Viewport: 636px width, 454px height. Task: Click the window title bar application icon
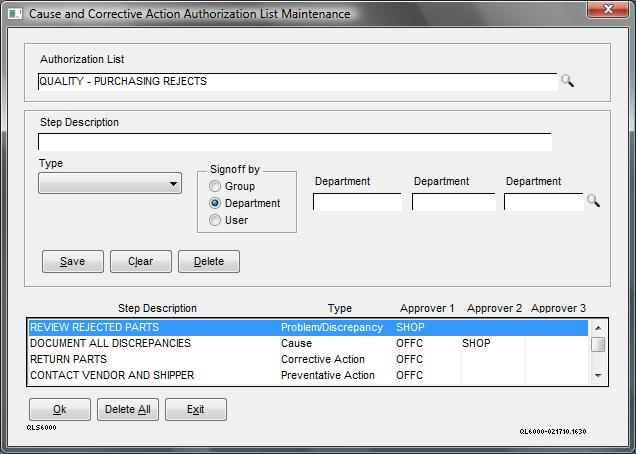15,14
